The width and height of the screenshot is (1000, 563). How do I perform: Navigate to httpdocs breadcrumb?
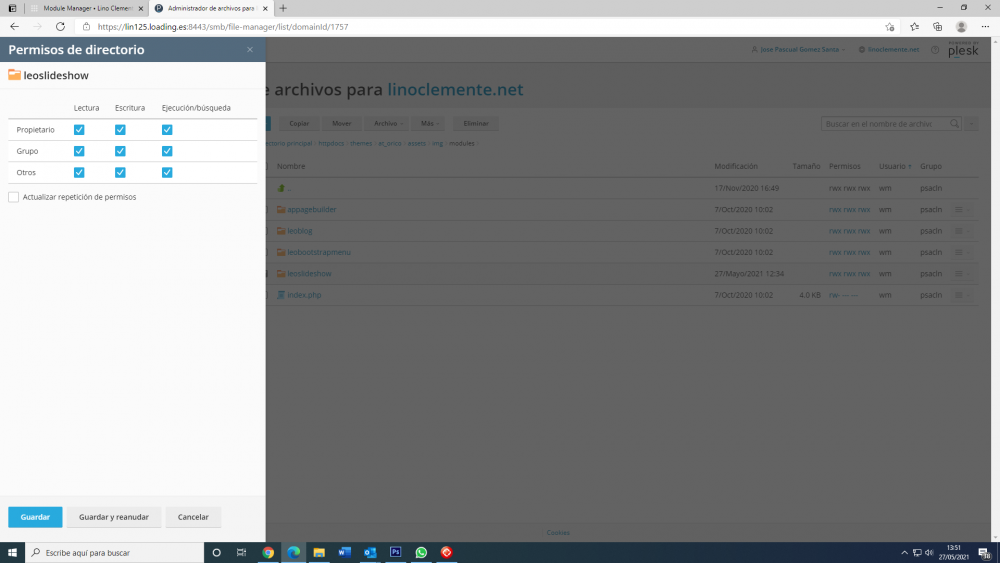tap(331, 143)
